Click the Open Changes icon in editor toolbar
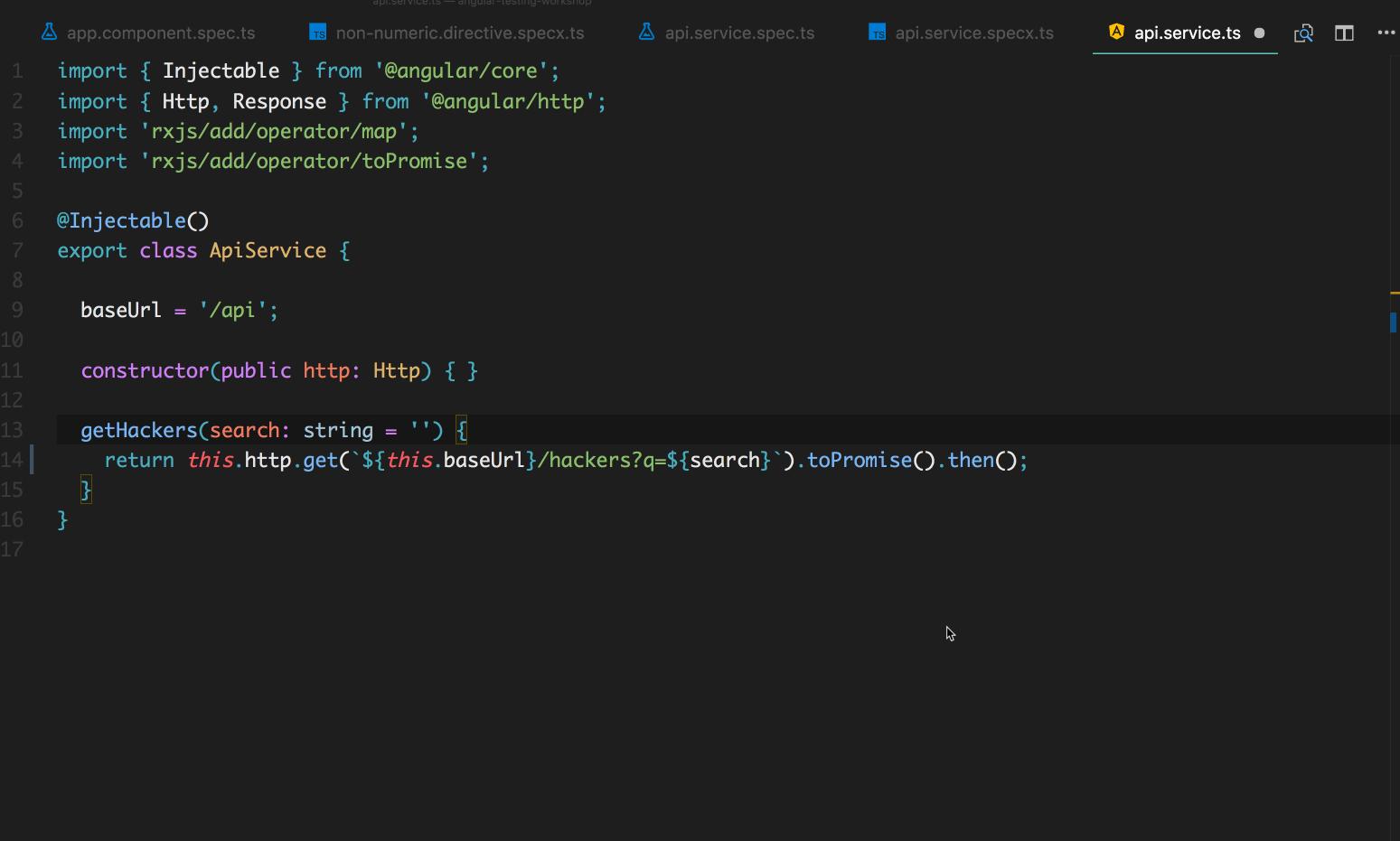 coord(1303,33)
